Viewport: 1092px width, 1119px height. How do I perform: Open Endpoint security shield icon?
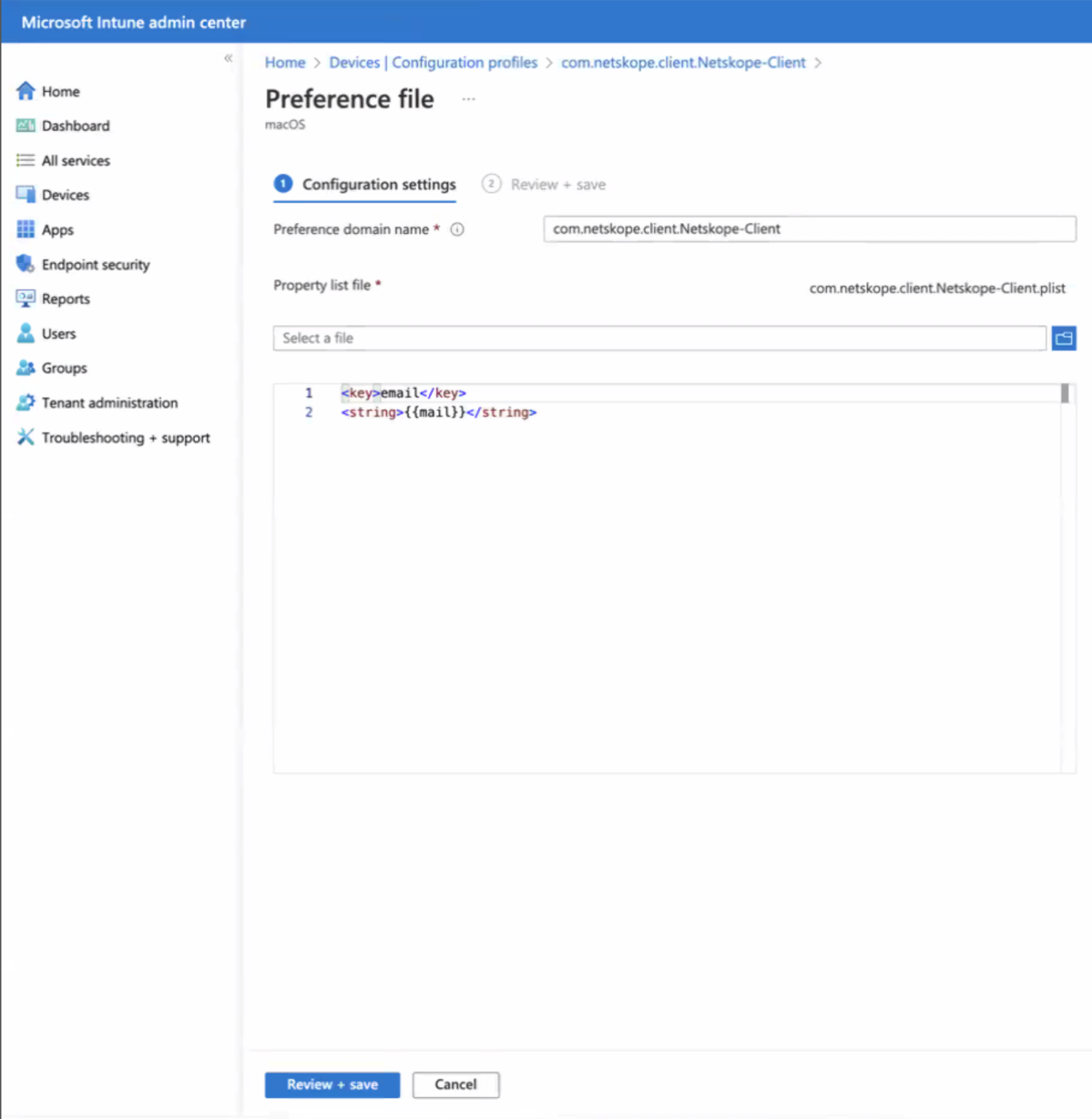(25, 264)
